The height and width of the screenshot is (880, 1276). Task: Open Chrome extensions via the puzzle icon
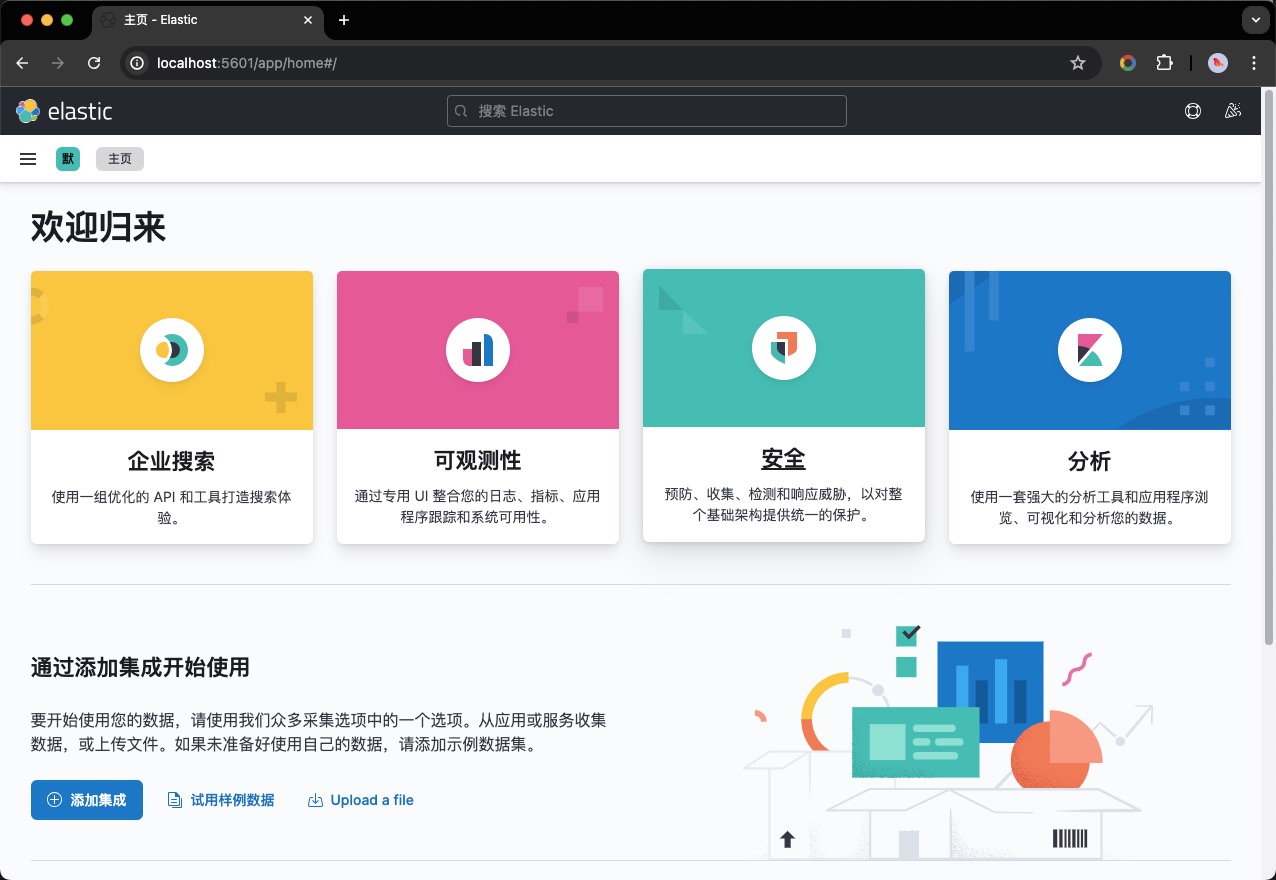(x=1164, y=62)
